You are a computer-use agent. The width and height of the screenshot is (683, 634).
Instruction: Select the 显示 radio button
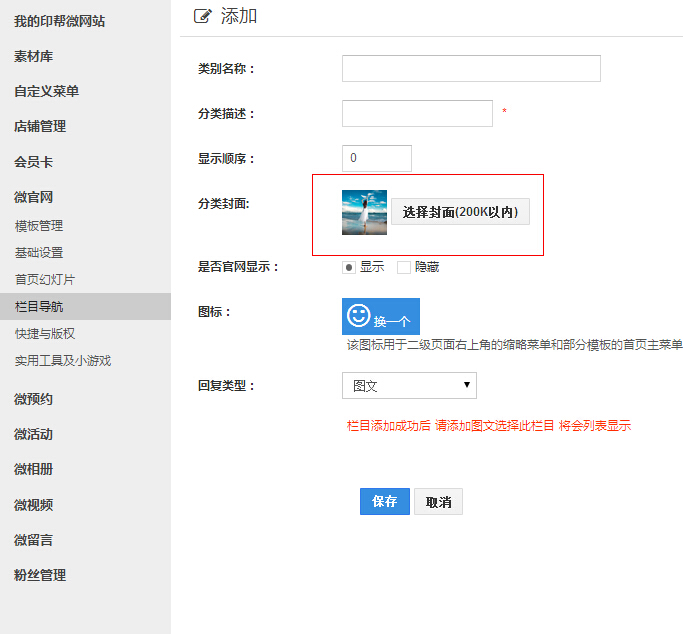tap(349, 267)
